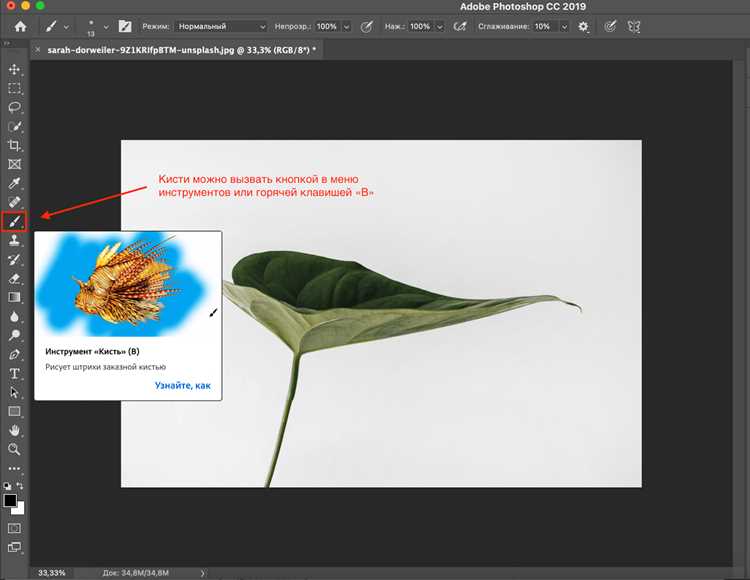The height and width of the screenshot is (580, 750).
Task: Select the Lasso tool
Action: tap(14, 108)
